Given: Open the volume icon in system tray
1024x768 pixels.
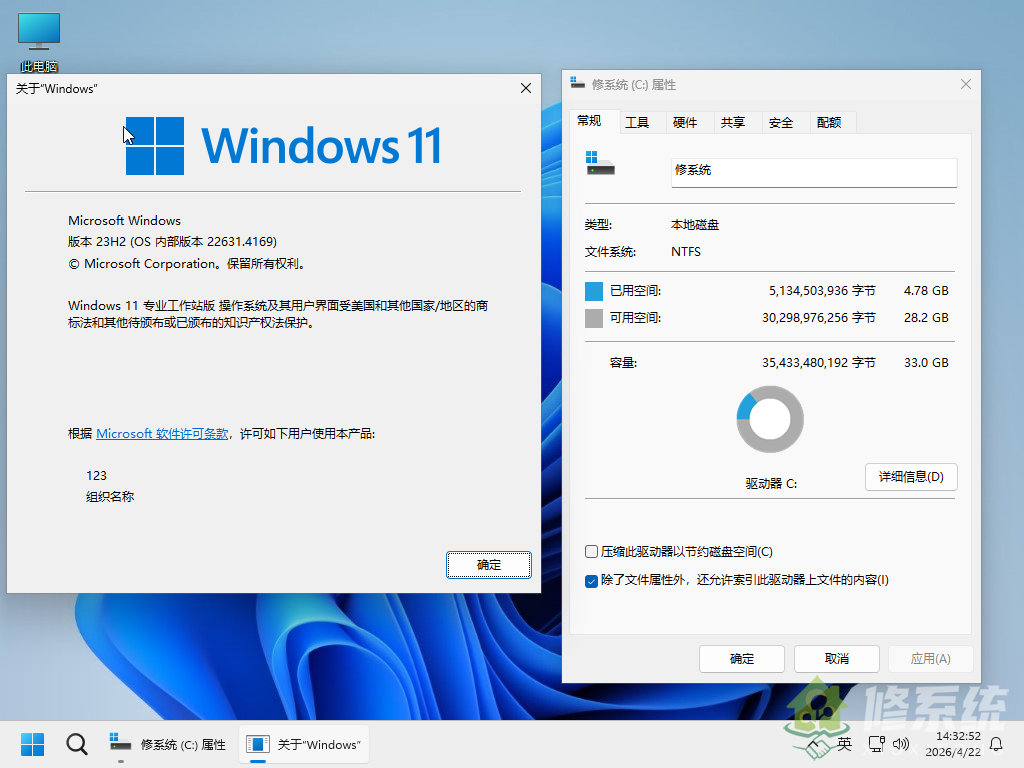Looking at the screenshot, I should (902, 744).
